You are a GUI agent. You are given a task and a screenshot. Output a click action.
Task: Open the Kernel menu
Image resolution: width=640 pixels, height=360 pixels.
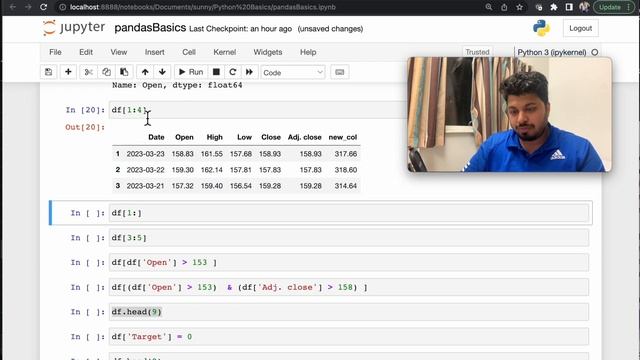(x=224, y=52)
